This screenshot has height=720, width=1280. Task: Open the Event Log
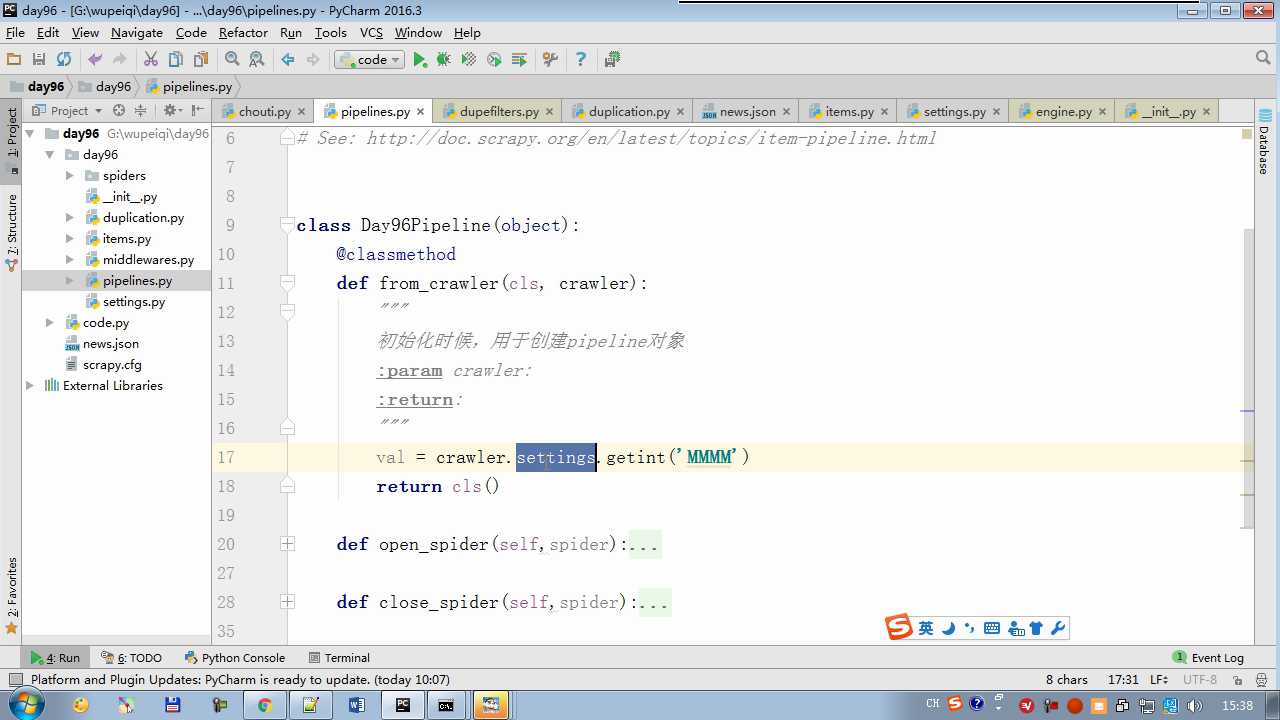pos(1209,658)
